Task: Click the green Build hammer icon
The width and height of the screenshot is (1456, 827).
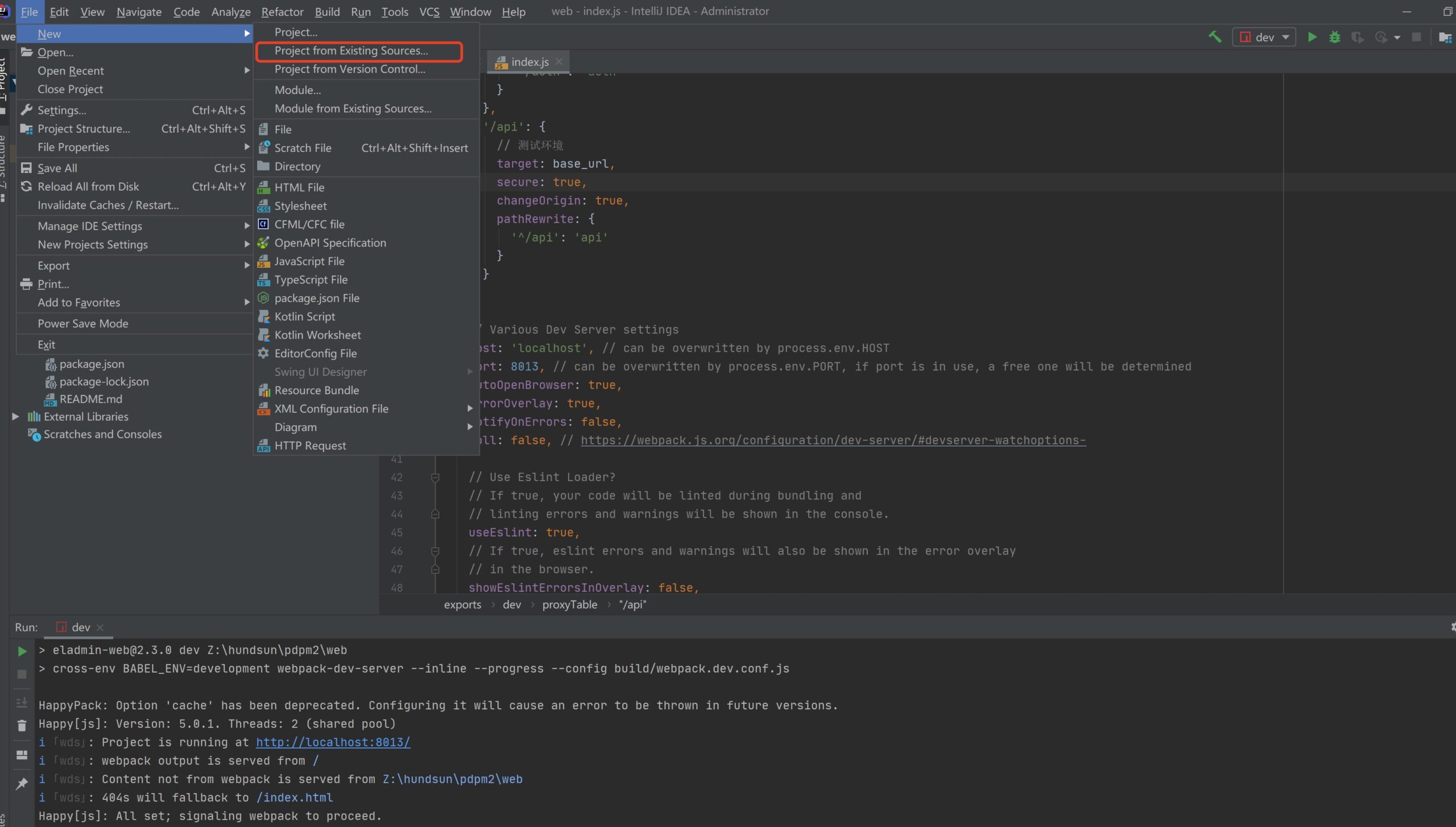Action: (x=1214, y=37)
